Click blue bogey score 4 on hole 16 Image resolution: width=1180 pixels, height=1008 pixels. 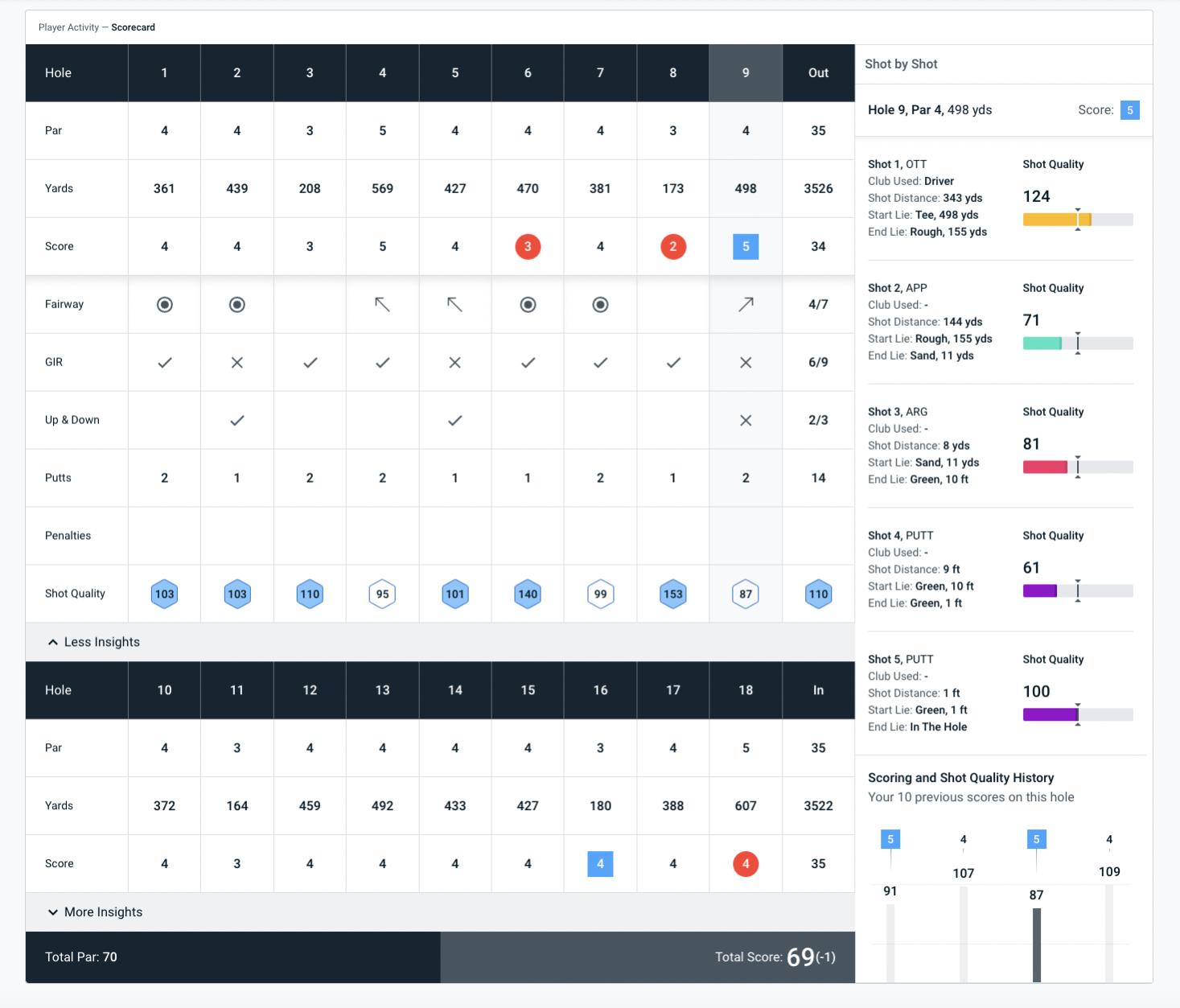pos(600,863)
